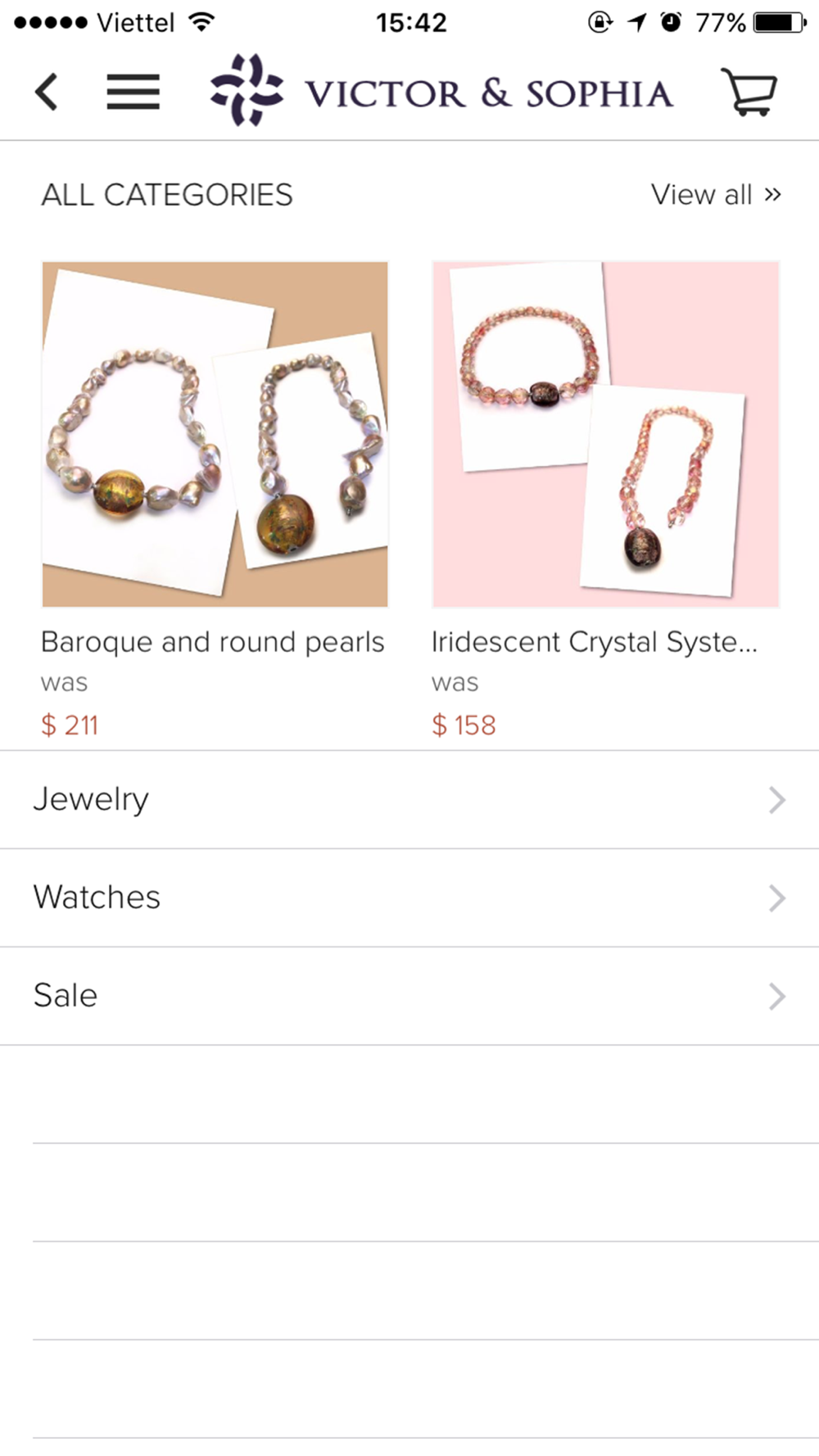Image resolution: width=819 pixels, height=1456 pixels.
Task: Select Baroque pearls necklace thumbnail
Action: click(x=215, y=434)
